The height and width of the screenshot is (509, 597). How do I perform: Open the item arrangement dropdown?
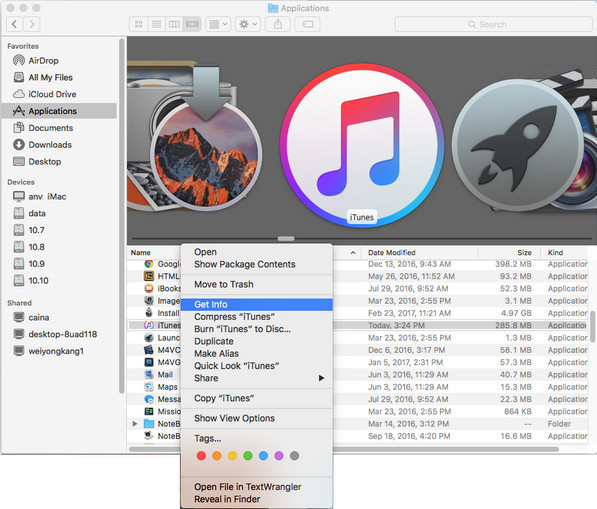coord(218,24)
